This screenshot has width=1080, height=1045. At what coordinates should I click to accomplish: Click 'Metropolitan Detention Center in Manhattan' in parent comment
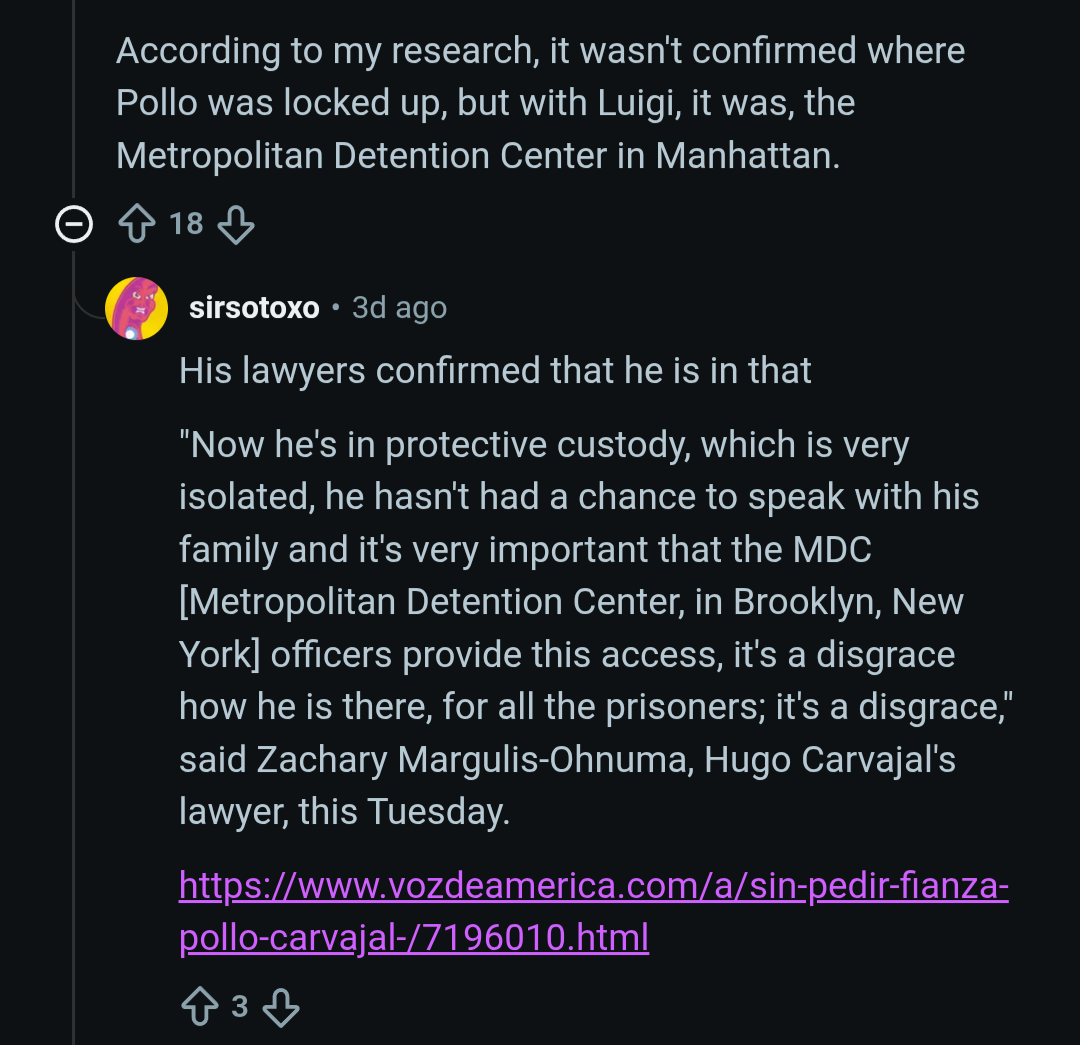pos(477,156)
